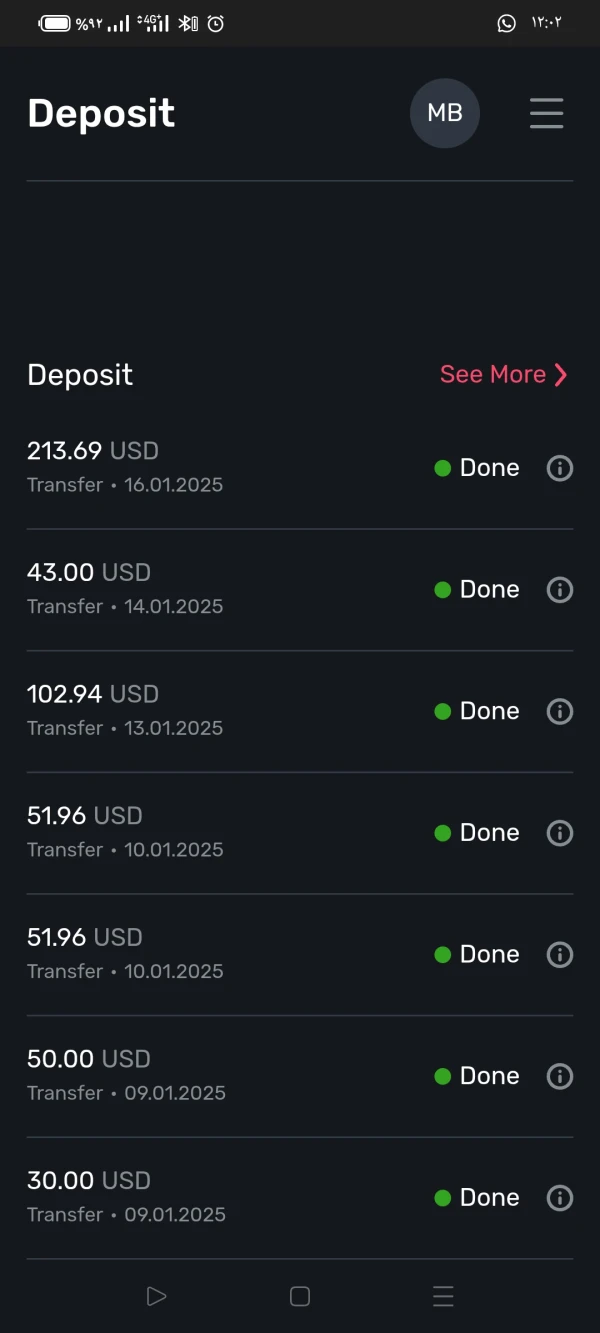Expand deposits with the See More chevron
The height and width of the screenshot is (1333, 600).
(561, 375)
